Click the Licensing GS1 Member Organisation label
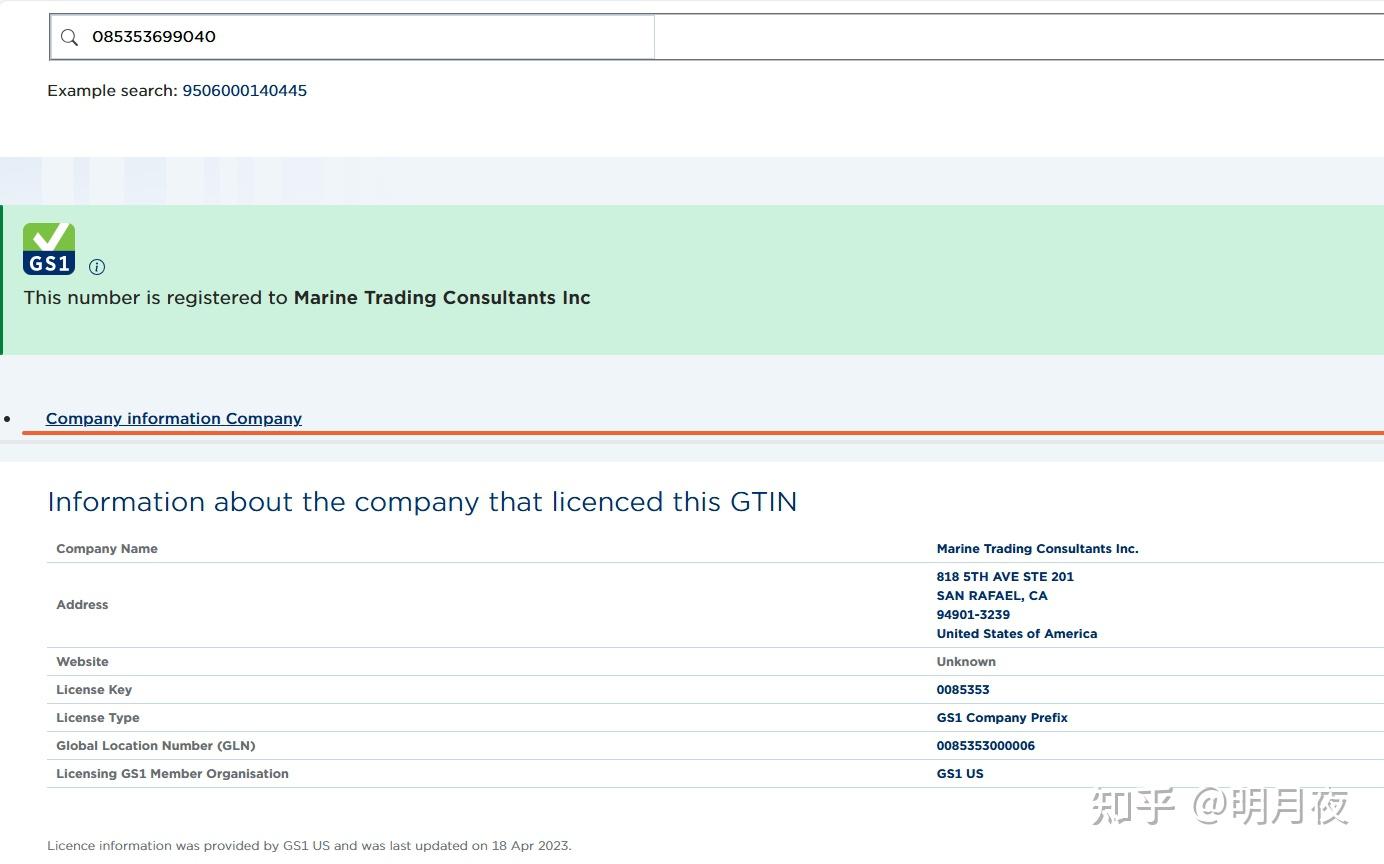Image resolution: width=1384 pixels, height=864 pixels. tap(172, 773)
